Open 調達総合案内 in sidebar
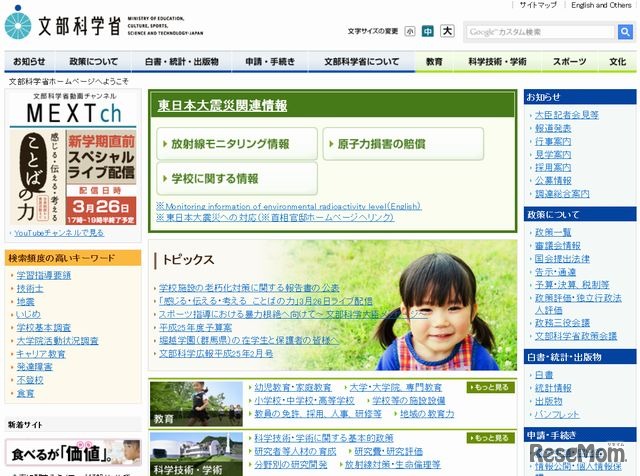Screen dimensions: 640x476 (562, 194)
